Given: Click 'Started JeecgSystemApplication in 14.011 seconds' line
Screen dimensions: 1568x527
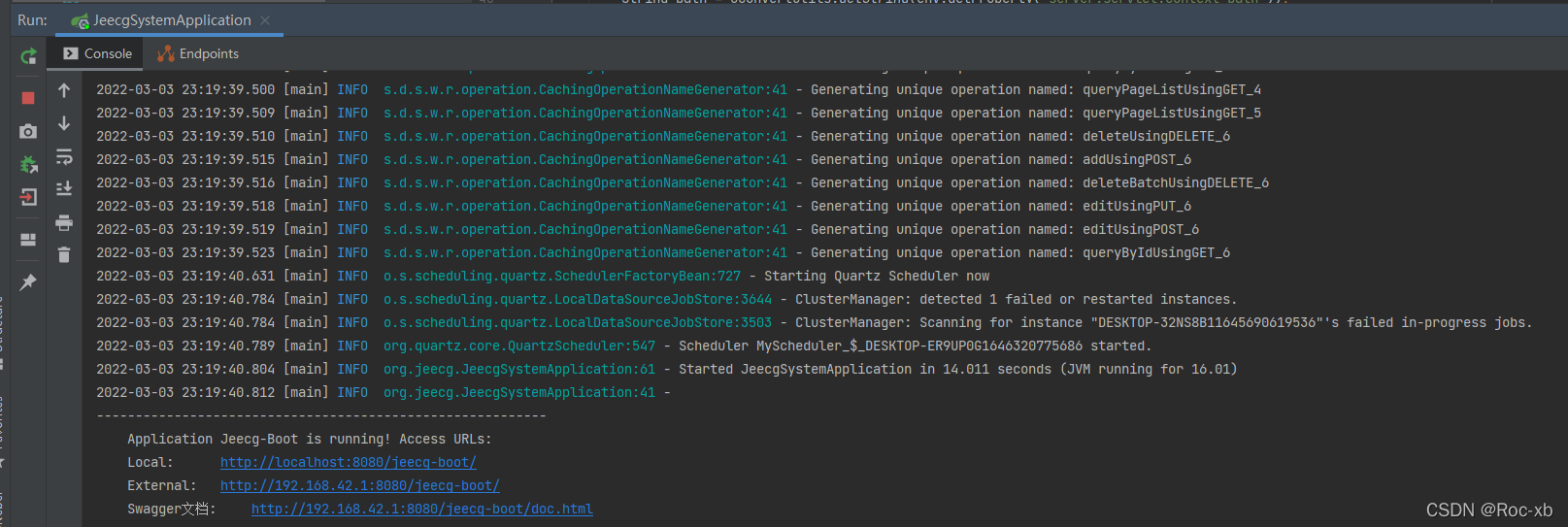Looking at the screenshot, I should pos(957,369).
